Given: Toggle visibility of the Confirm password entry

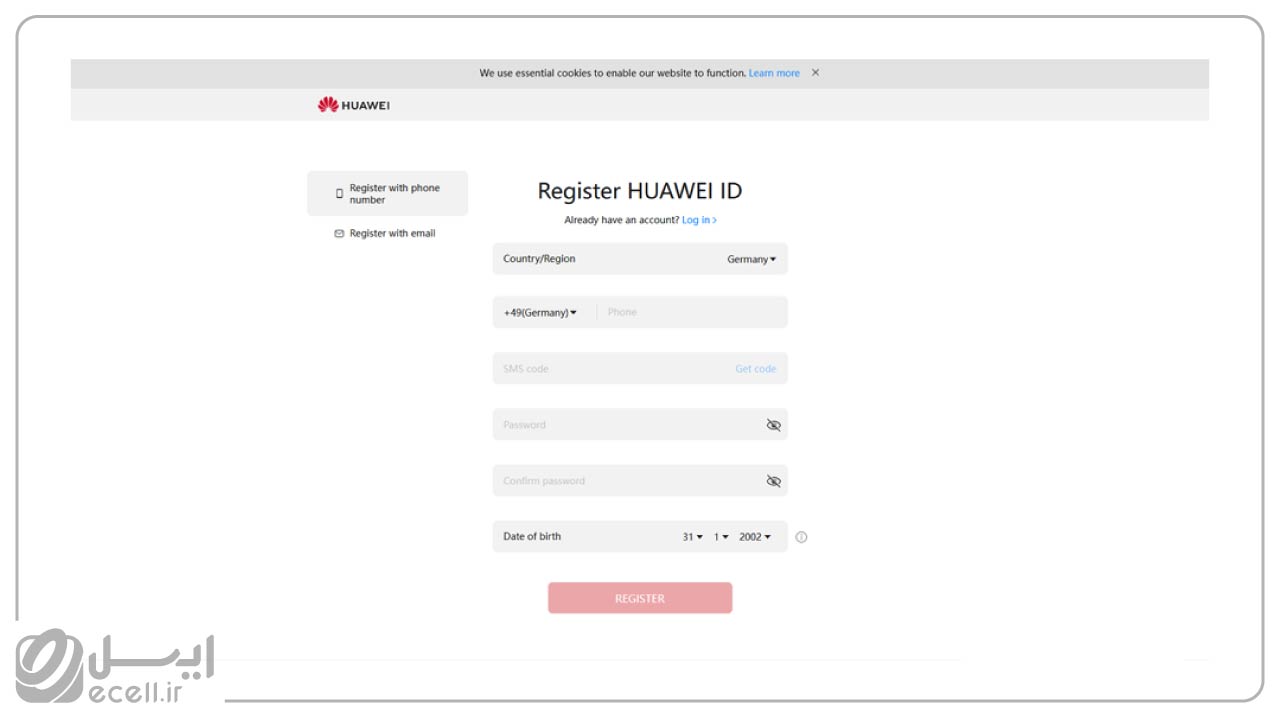Looking at the screenshot, I should tap(773, 481).
